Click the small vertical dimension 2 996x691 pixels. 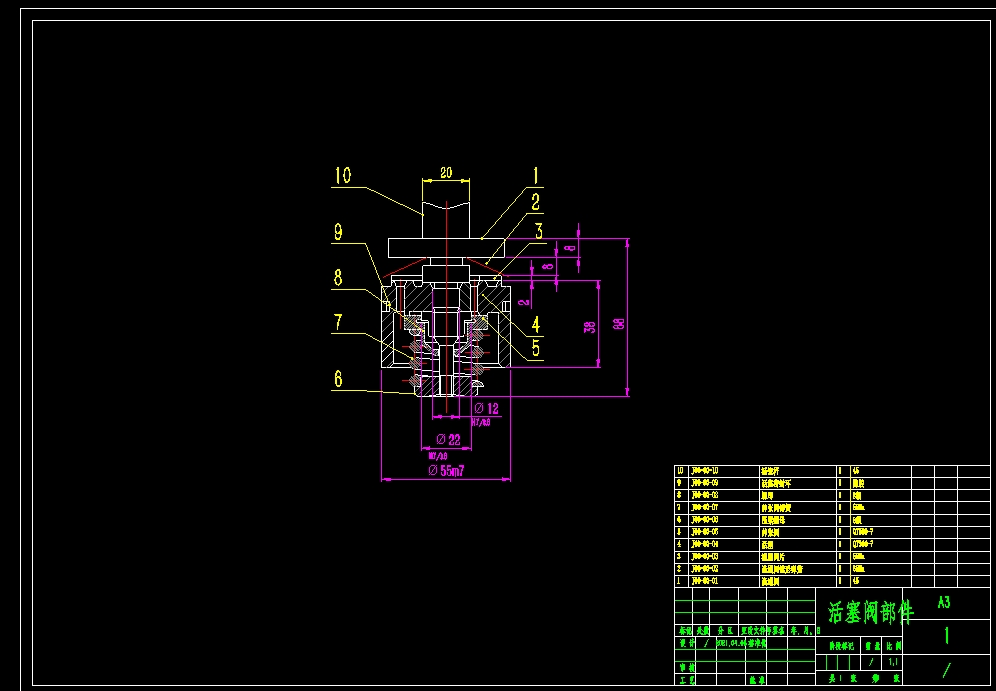click(524, 302)
